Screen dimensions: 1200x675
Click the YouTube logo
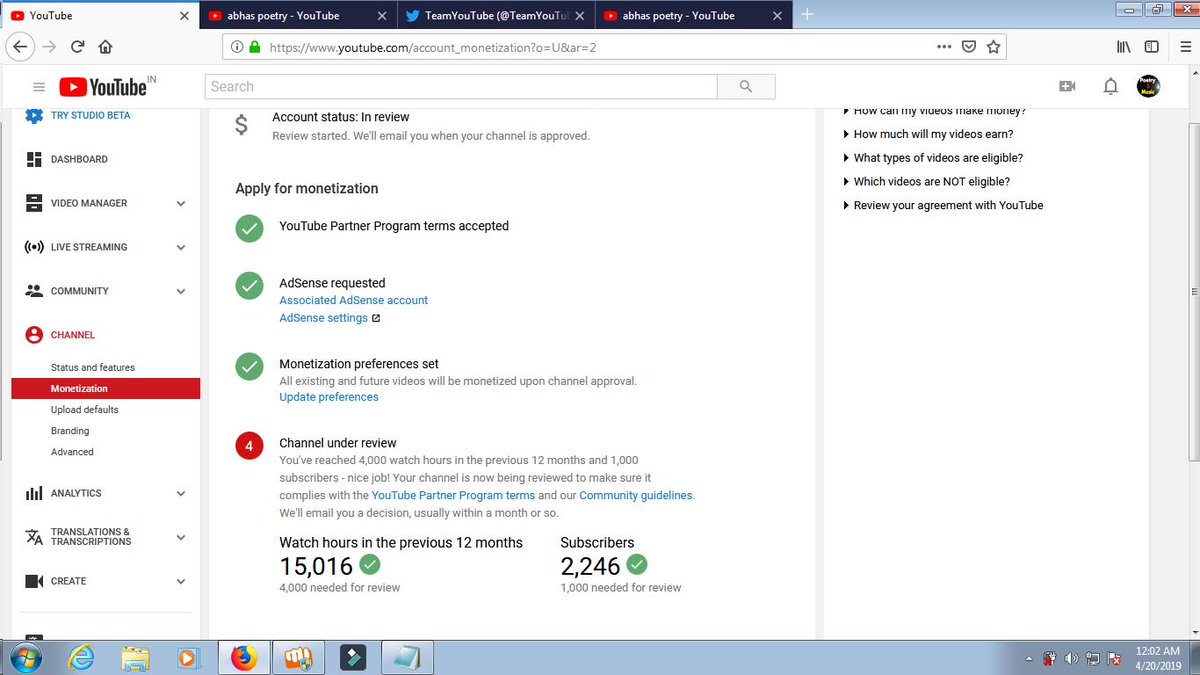tap(103, 87)
